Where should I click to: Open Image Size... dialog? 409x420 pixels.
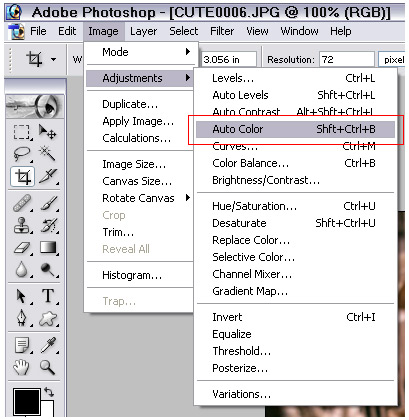point(140,164)
